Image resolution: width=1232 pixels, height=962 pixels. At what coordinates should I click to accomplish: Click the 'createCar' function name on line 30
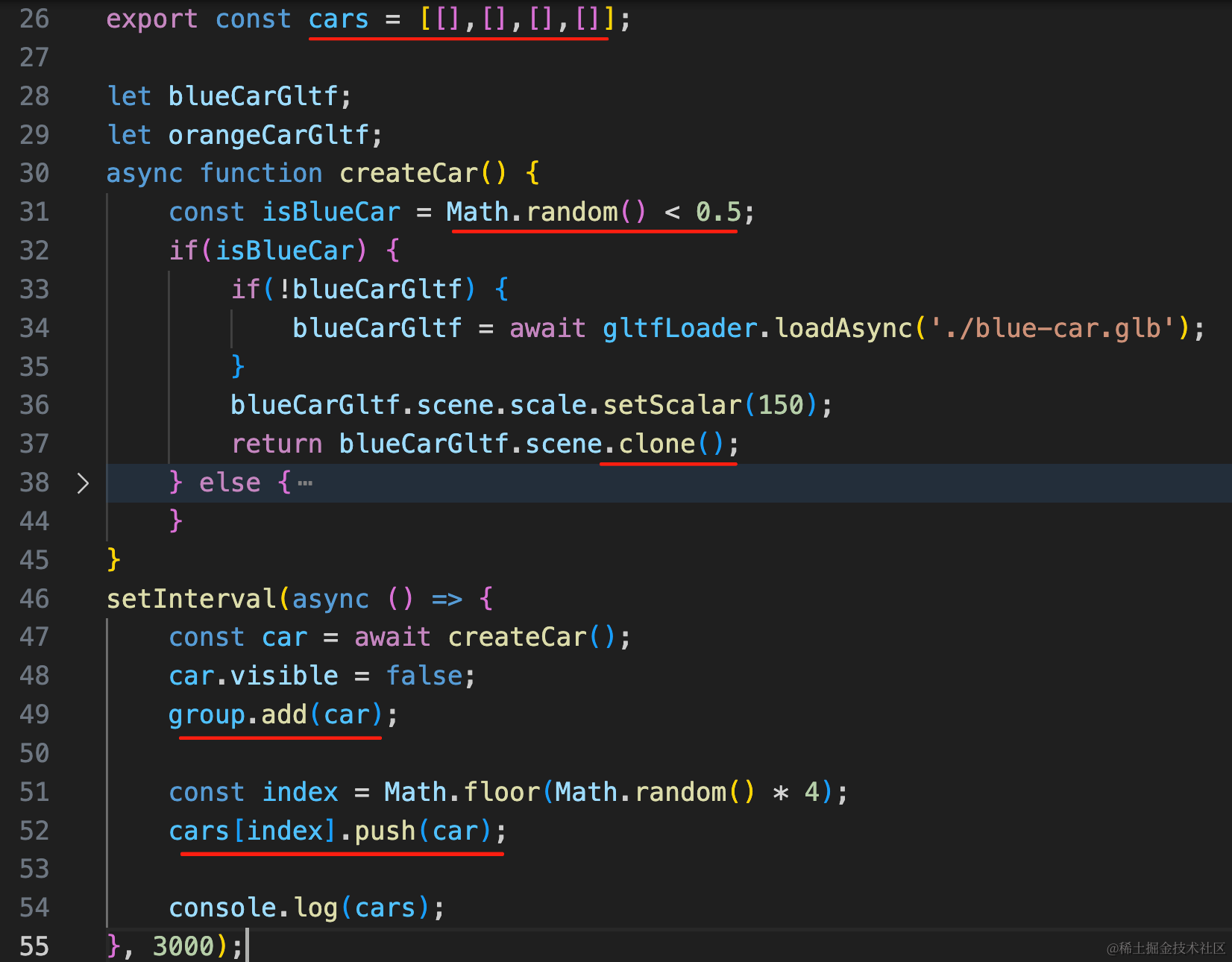point(409,173)
